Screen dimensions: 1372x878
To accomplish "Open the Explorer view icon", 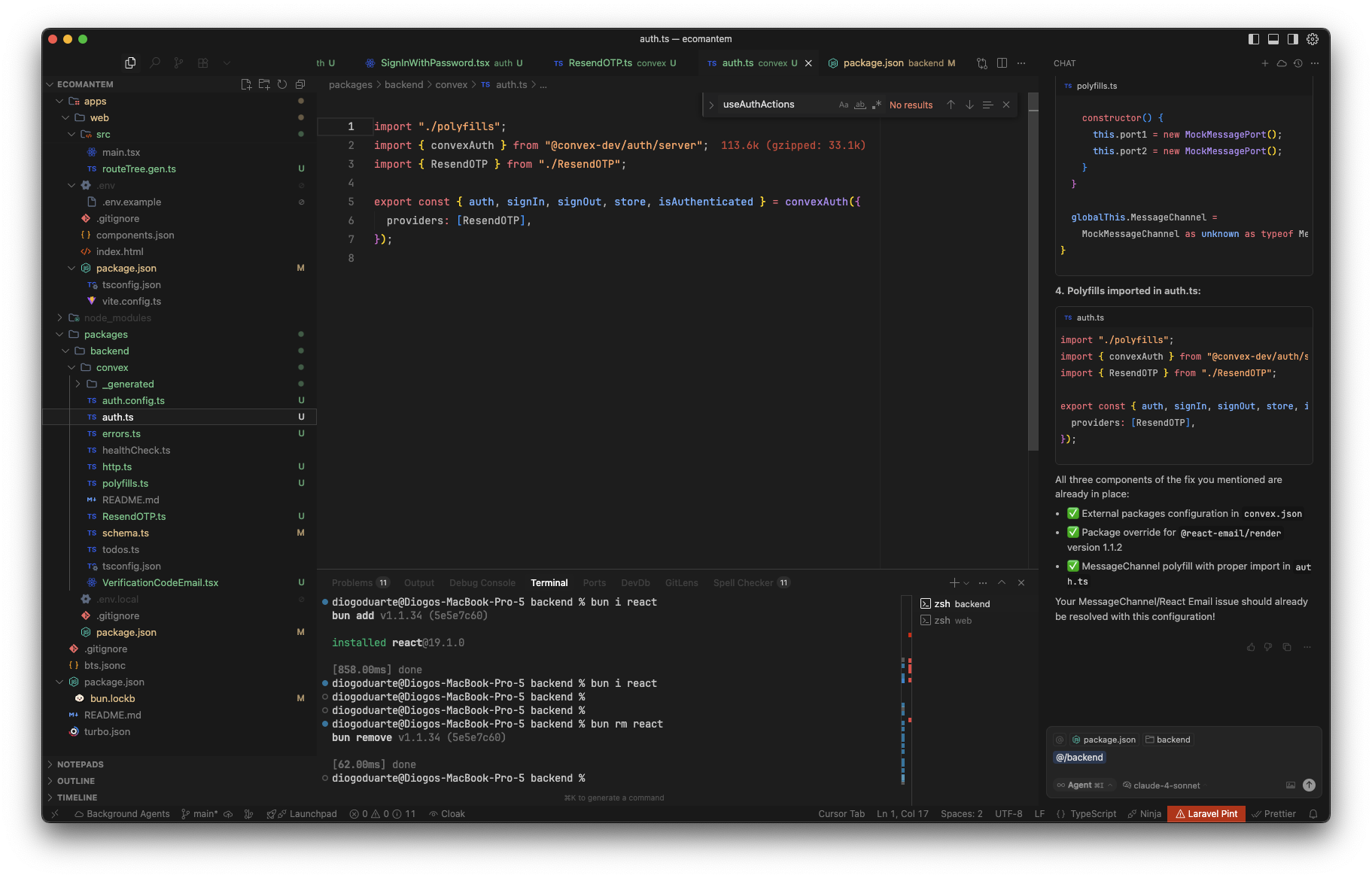I will tap(130, 63).
